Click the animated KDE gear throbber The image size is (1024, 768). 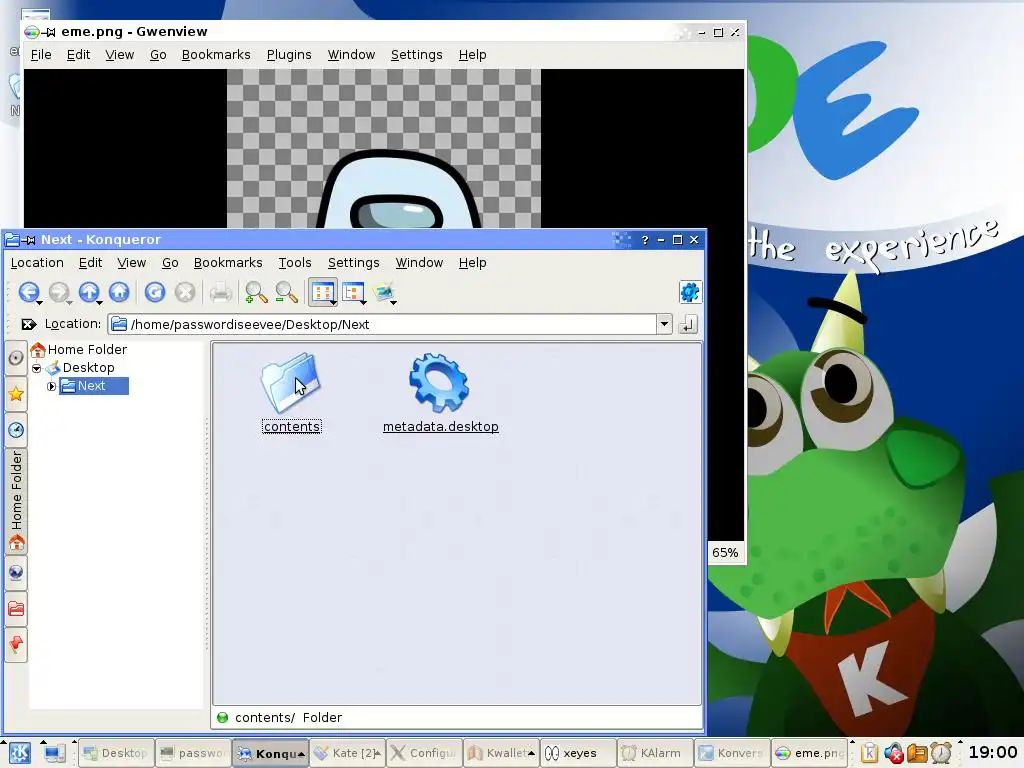pyautogui.click(x=690, y=292)
